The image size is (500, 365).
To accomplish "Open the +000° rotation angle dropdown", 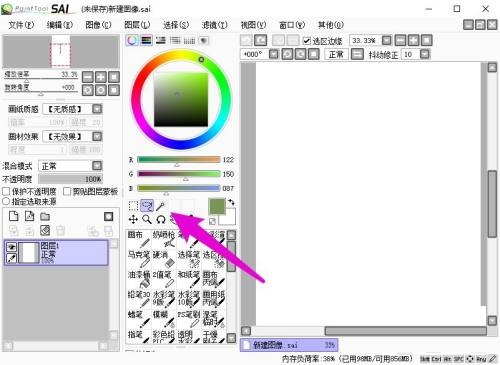I will (x=274, y=54).
